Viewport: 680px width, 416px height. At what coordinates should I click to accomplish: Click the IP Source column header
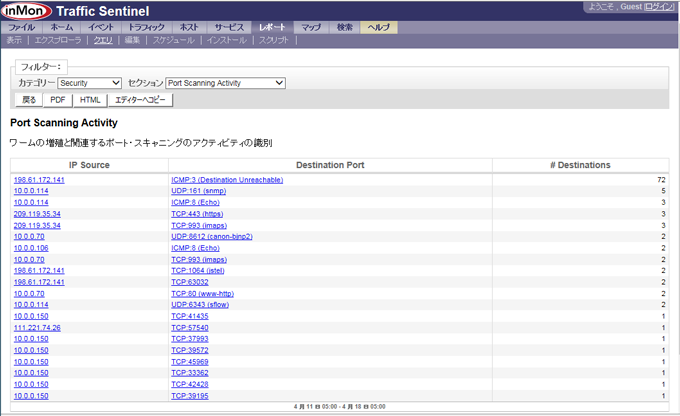[89, 165]
